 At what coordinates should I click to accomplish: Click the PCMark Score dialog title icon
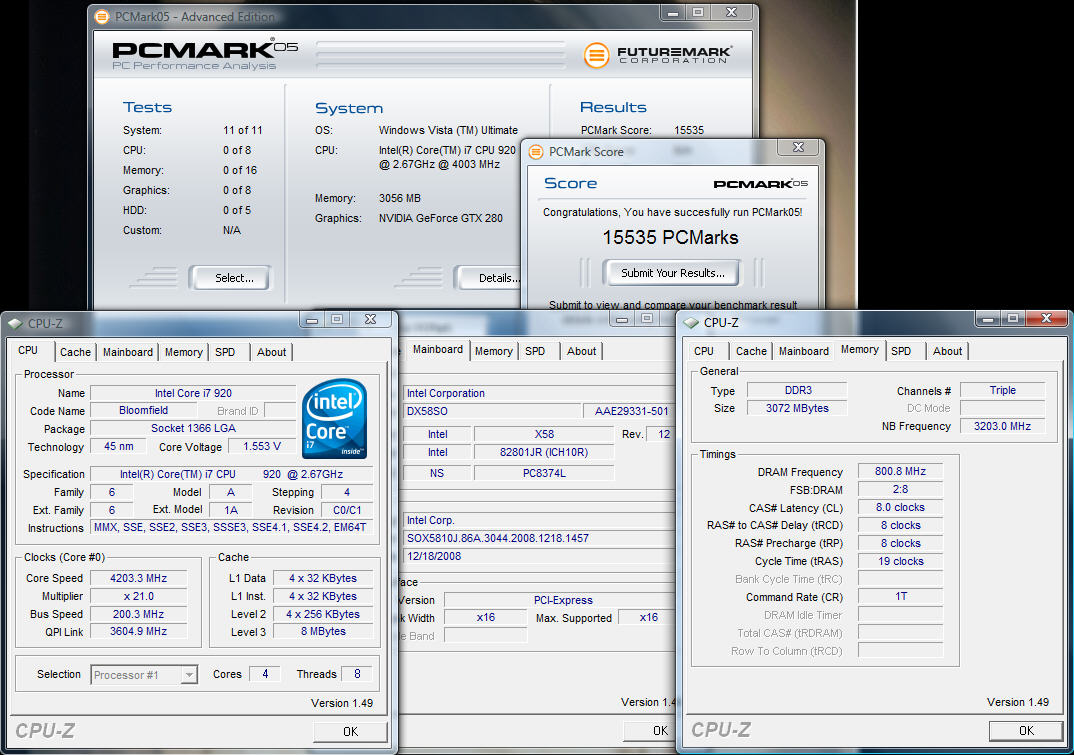(536, 151)
